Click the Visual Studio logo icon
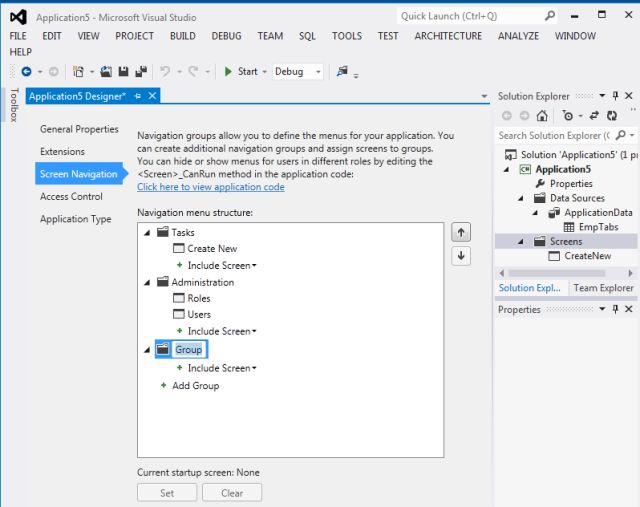The height and width of the screenshot is (507, 640). pyautogui.click(x=18, y=17)
